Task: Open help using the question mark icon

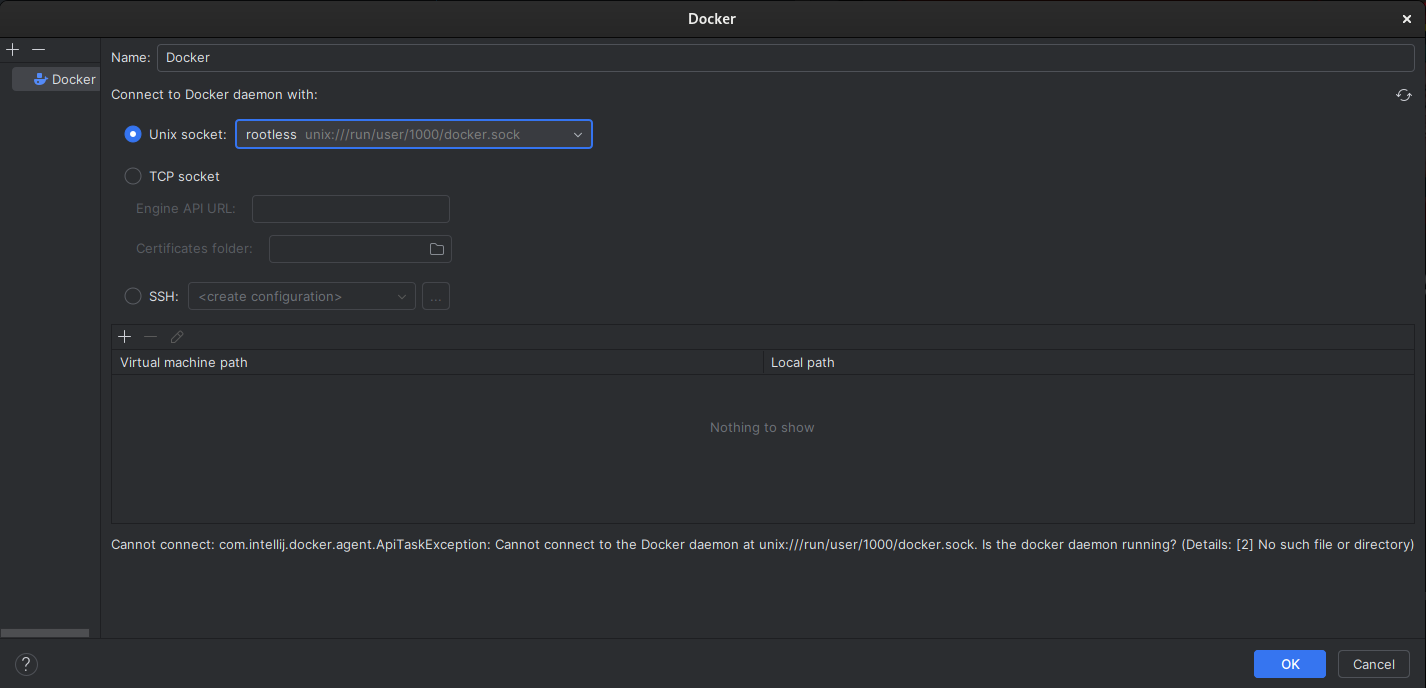Action: 25,664
